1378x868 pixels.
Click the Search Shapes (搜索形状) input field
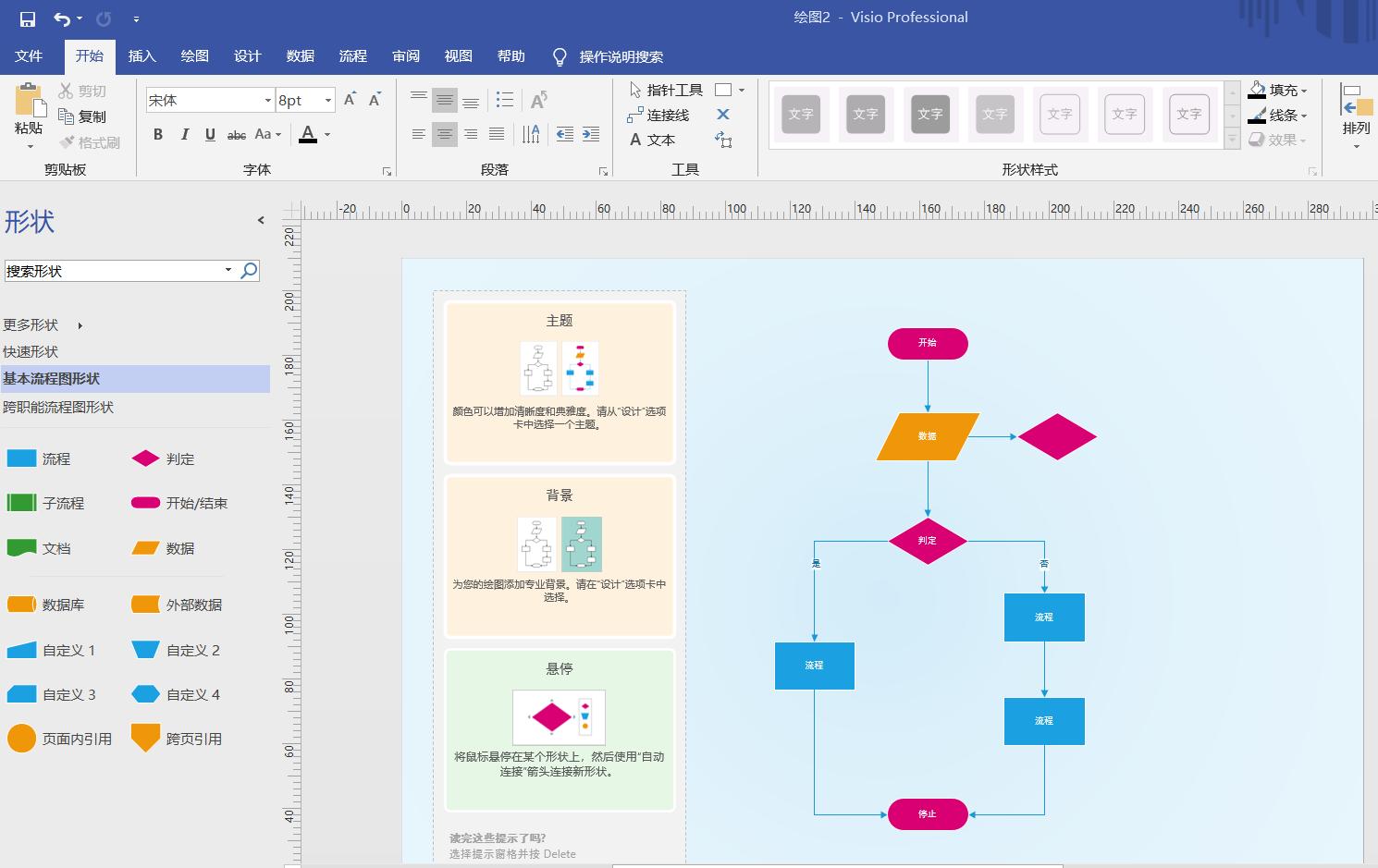(111, 271)
